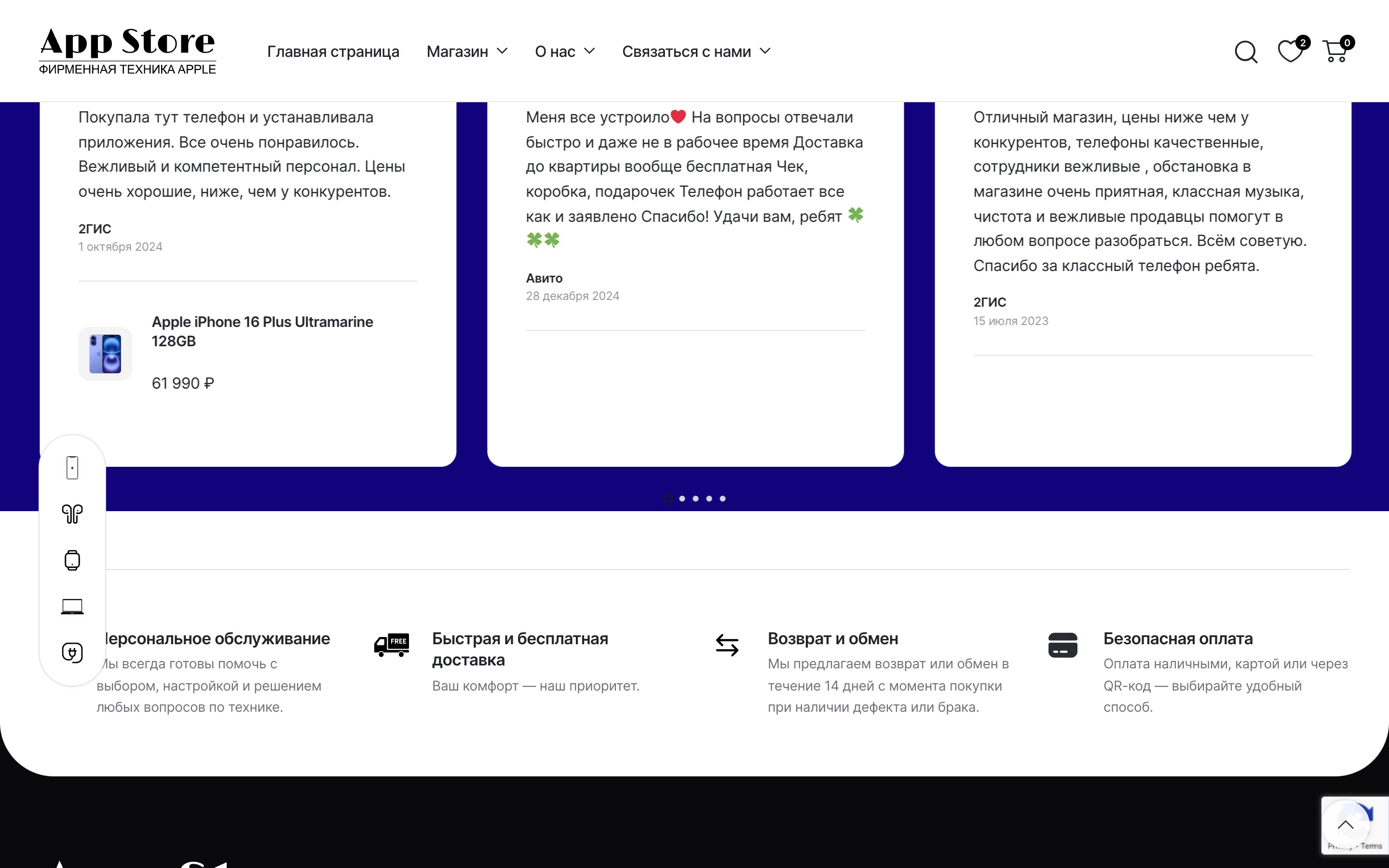
Task: Expand the Связаться с нами dropdown
Action: (x=695, y=51)
